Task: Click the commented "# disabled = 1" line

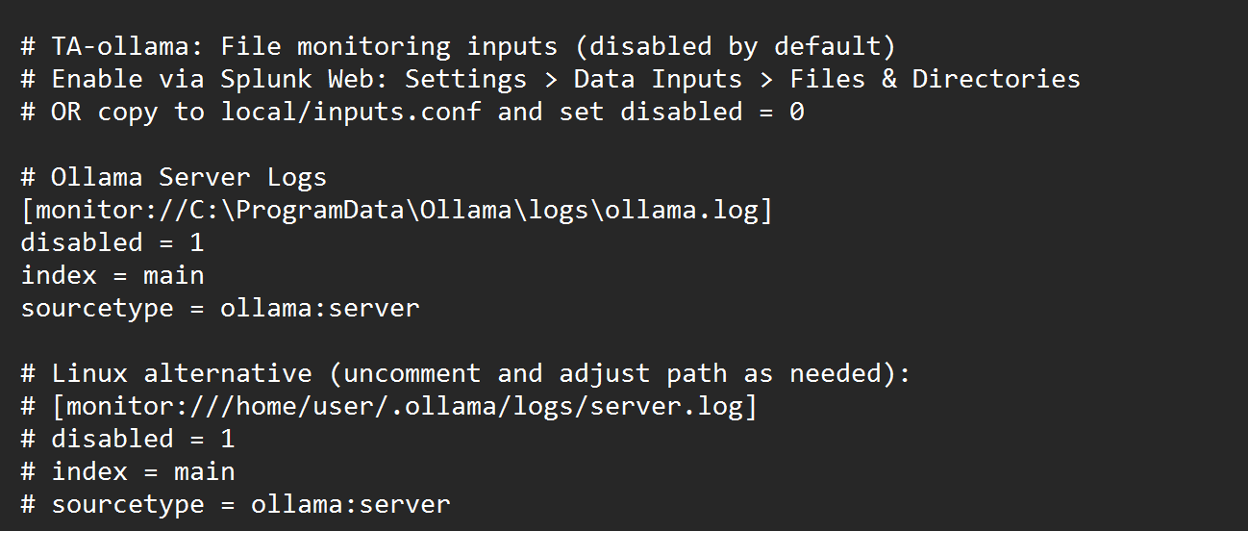Action: pyautogui.click(x=127, y=439)
